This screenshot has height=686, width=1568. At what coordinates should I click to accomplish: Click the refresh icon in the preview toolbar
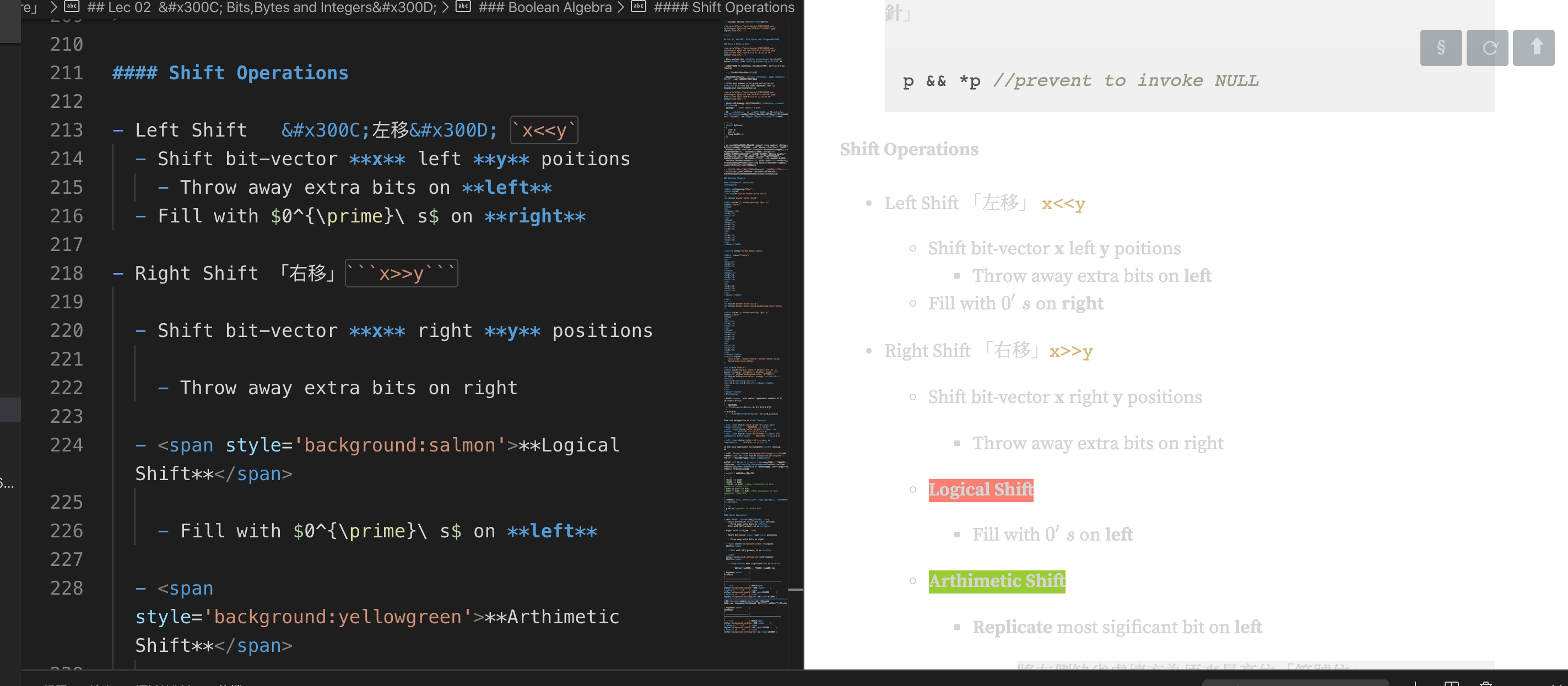(1487, 47)
